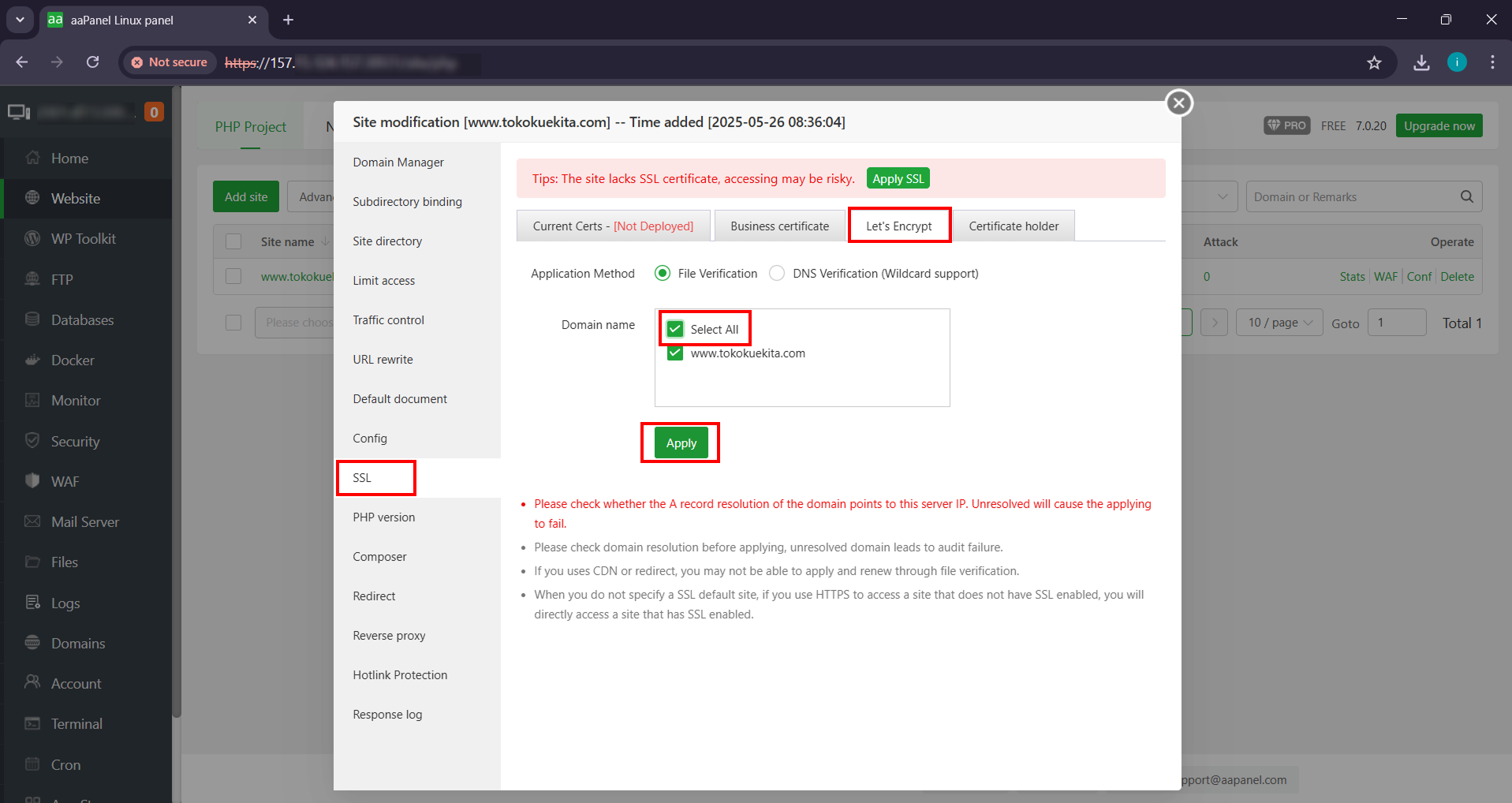Click Upgrade now
1512x803 pixels.
[1438, 125]
